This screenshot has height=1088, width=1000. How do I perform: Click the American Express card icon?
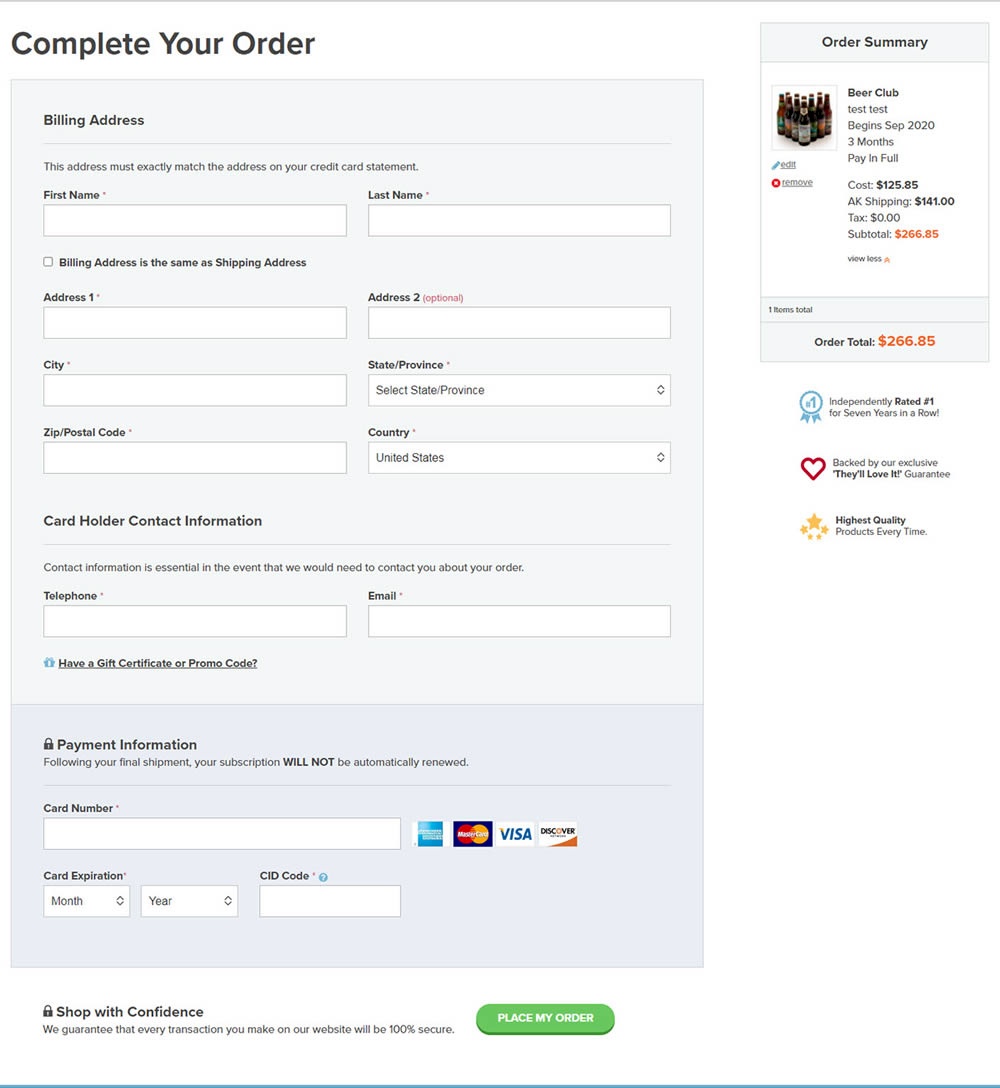(x=428, y=834)
